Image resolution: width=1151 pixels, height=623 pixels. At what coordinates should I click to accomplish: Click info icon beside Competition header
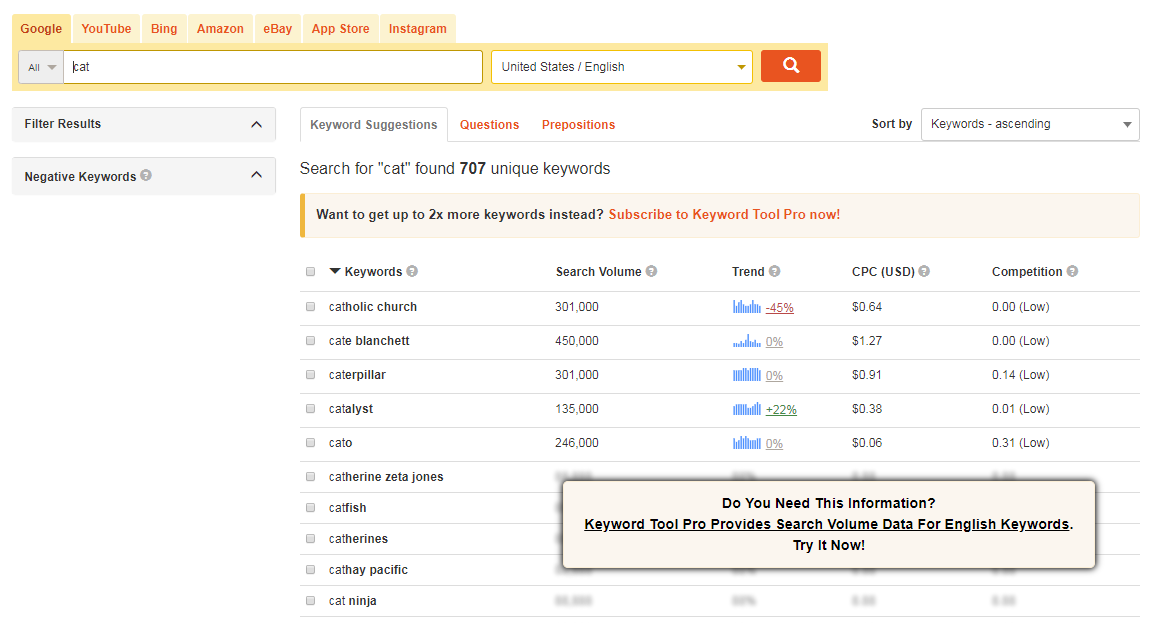pos(1072,272)
